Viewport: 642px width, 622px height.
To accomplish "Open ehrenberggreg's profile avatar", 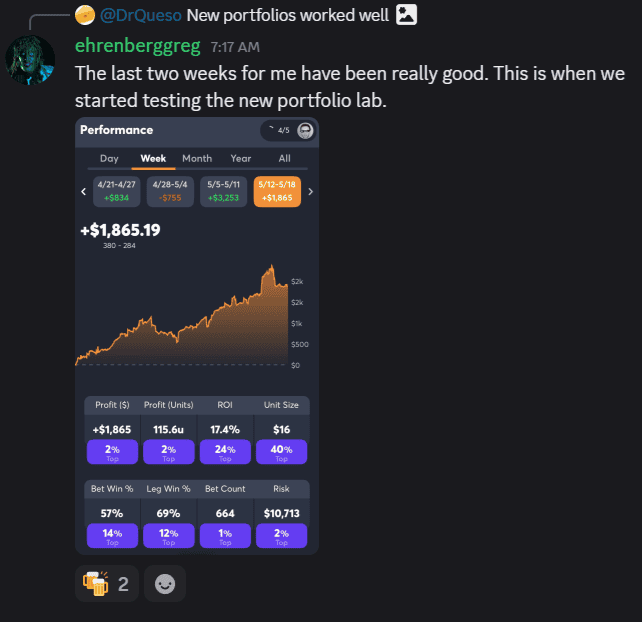I will tap(30, 60).
